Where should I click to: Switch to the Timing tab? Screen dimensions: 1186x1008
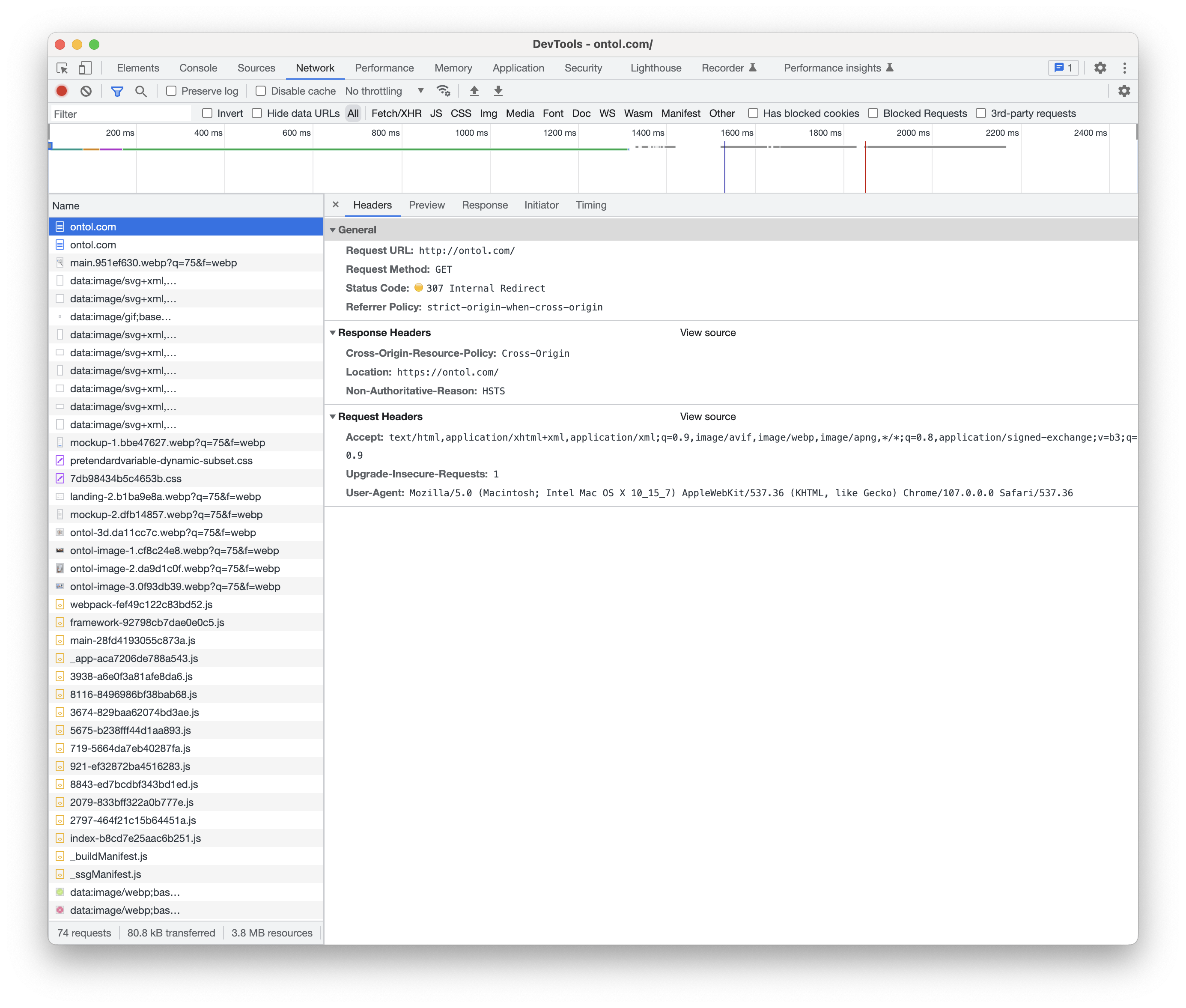(591, 205)
